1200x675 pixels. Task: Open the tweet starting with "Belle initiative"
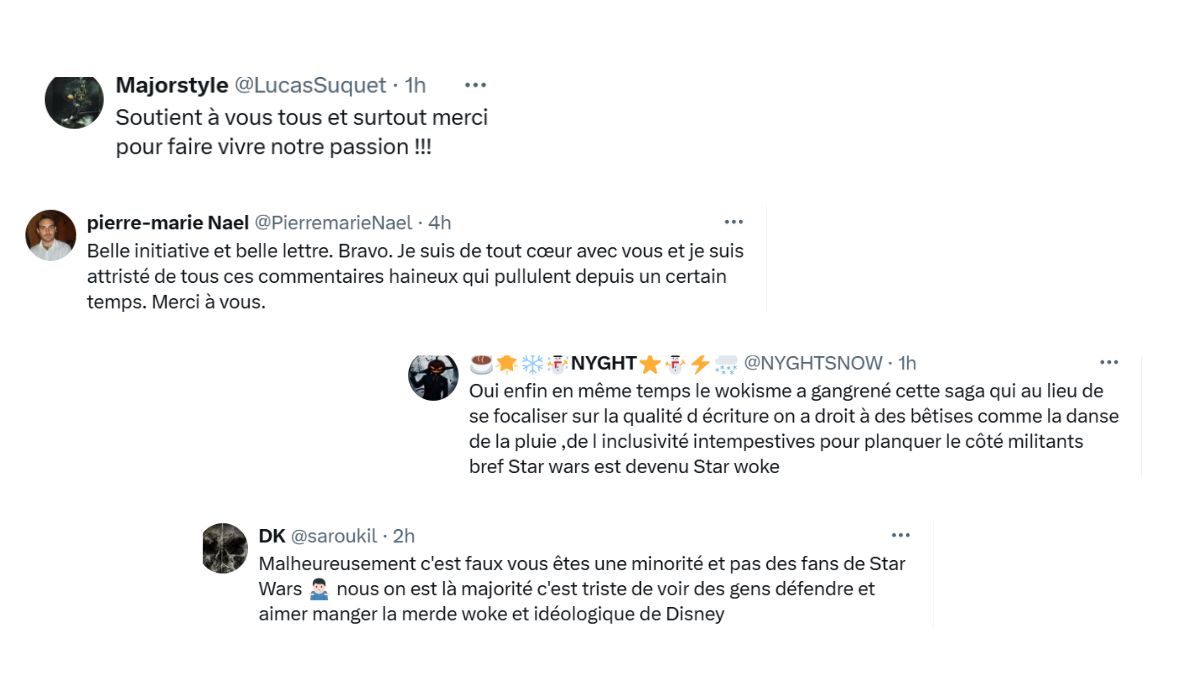415,276
